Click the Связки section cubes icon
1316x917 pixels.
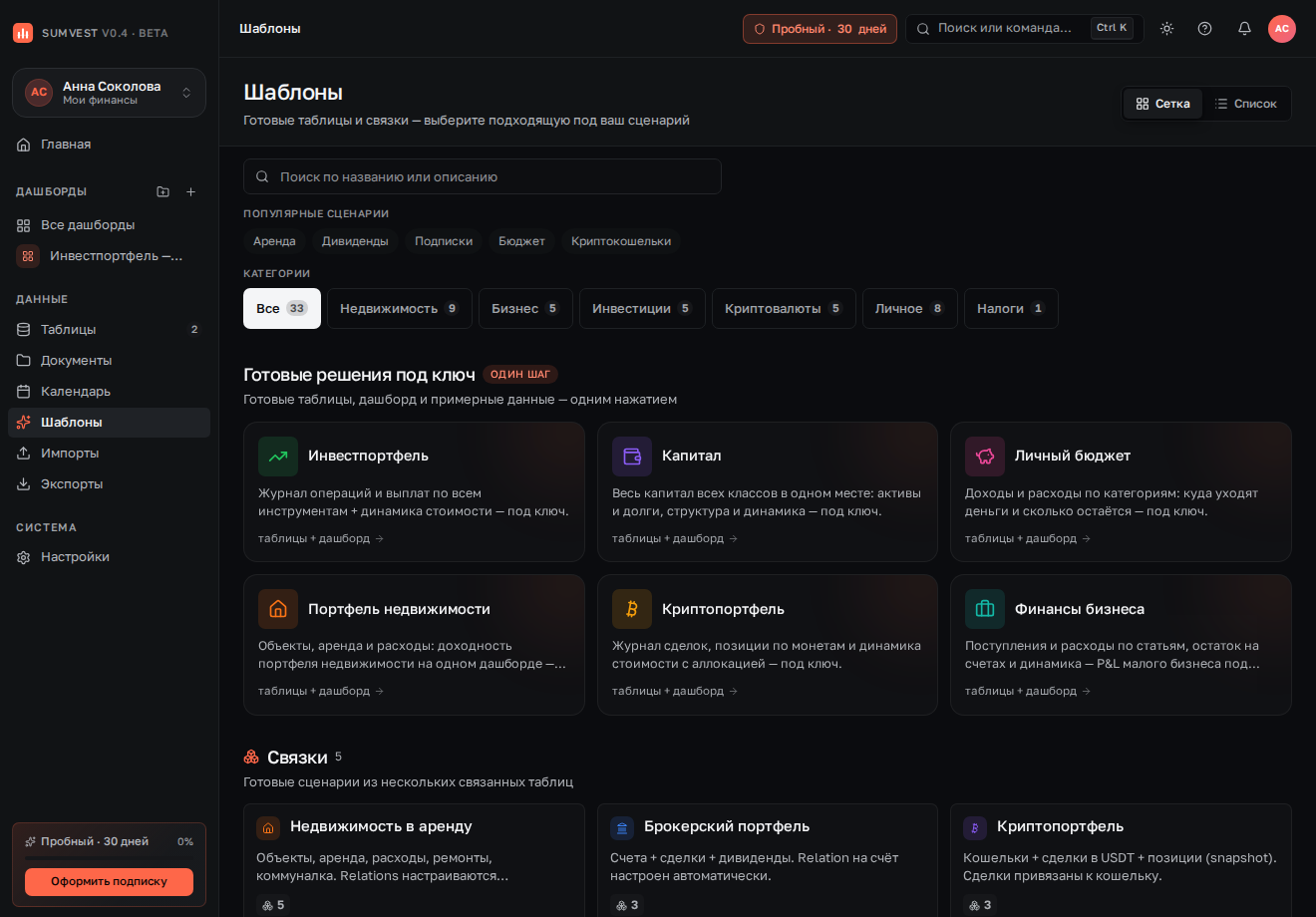(x=251, y=758)
